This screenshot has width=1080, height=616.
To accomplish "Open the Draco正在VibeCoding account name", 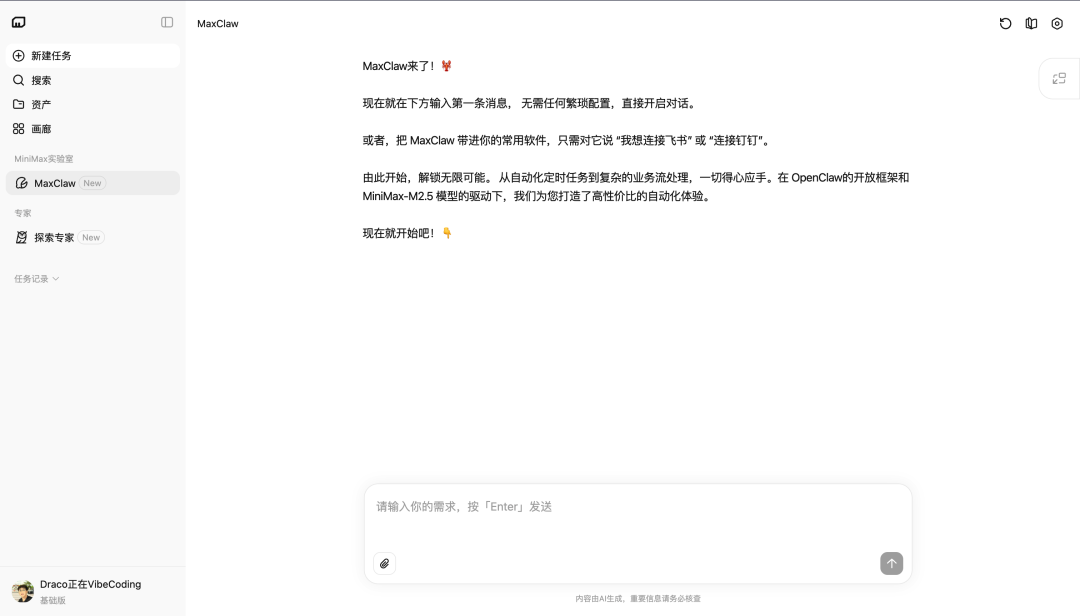I will pos(90,584).
